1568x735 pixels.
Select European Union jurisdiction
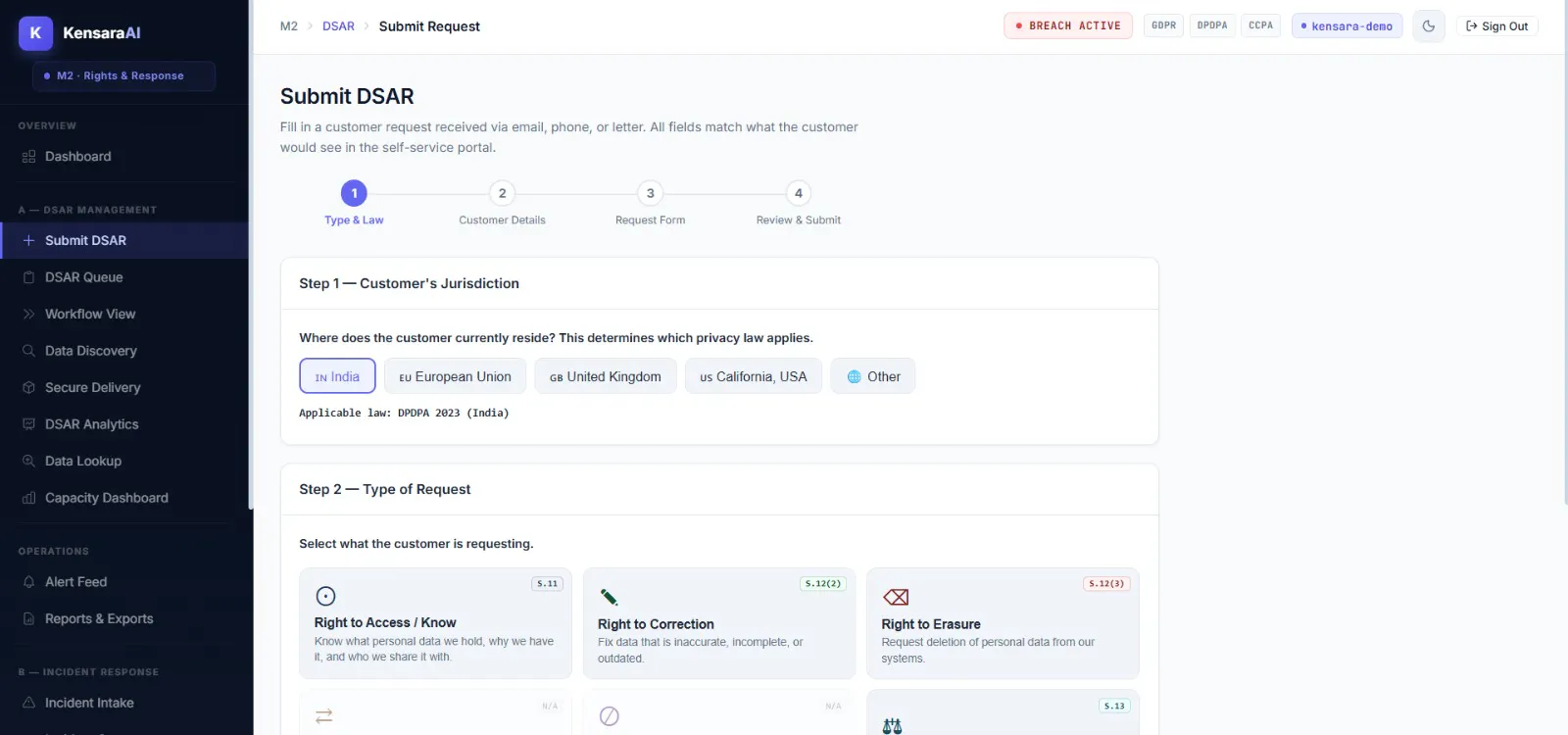(x=455, y=376)
